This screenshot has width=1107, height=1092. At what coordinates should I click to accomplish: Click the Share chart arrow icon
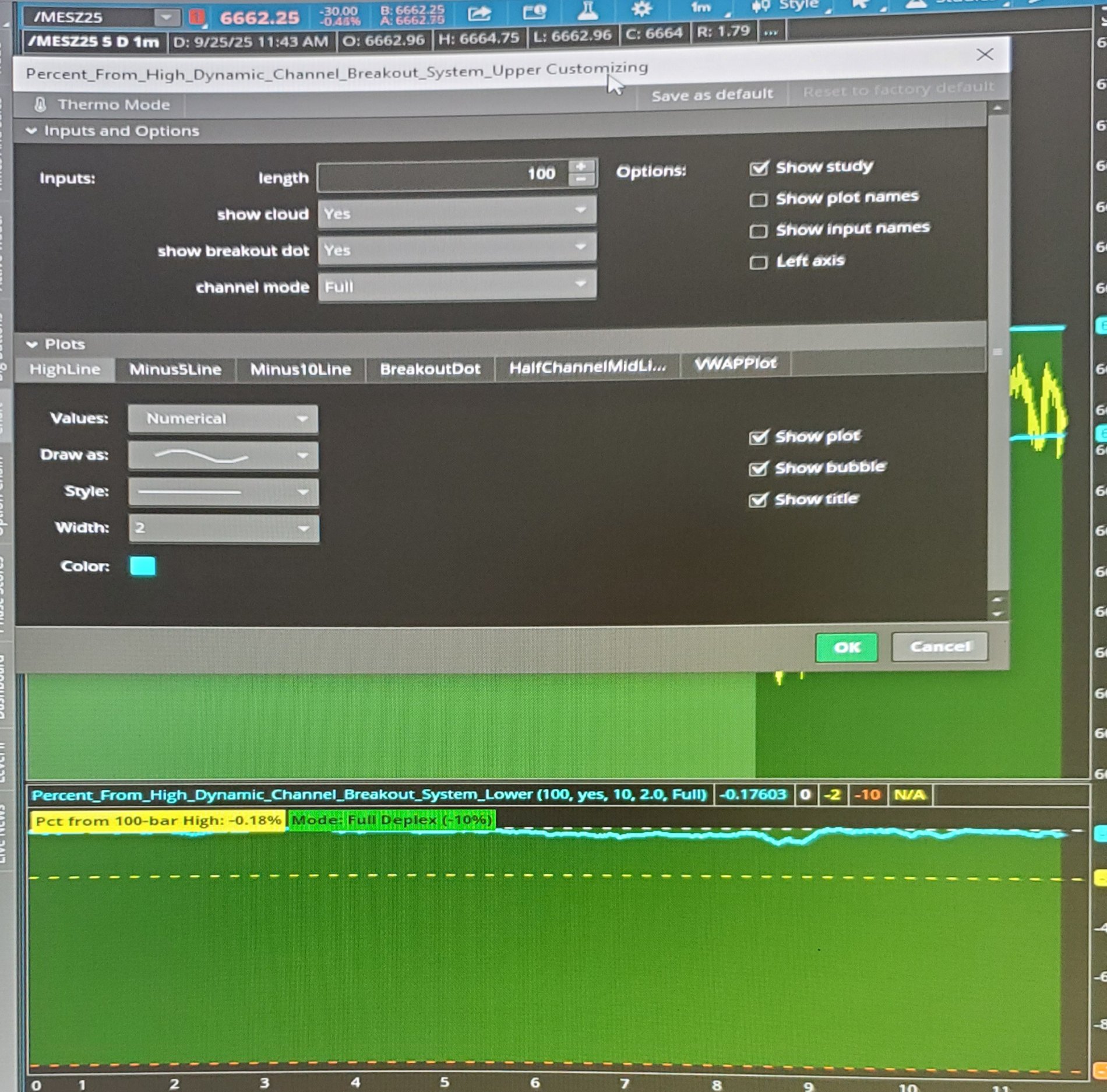point(479,13)
